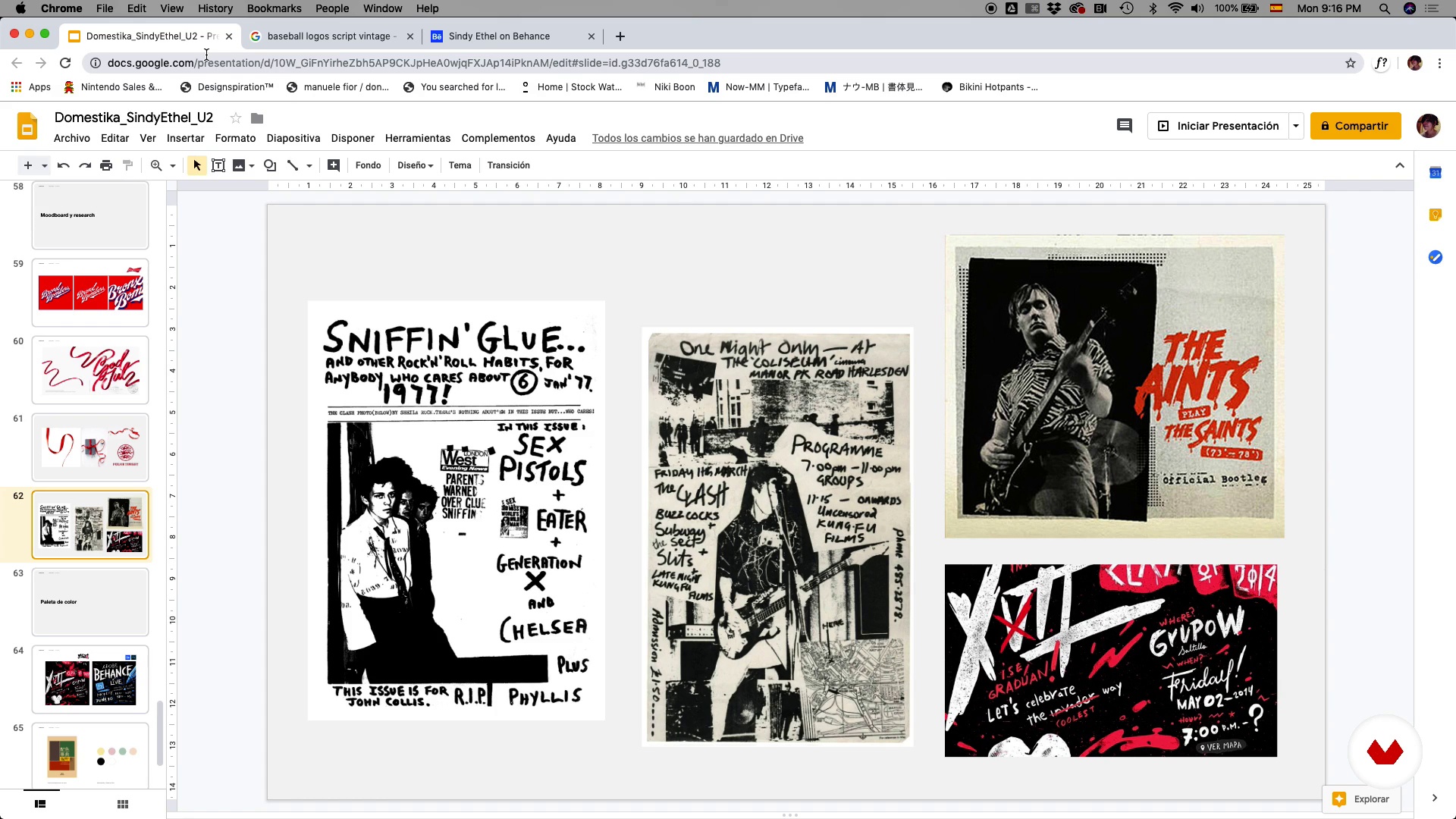Open the Herramientas menu
This screenshot has height=819, width=1456.
pos(418,138)
